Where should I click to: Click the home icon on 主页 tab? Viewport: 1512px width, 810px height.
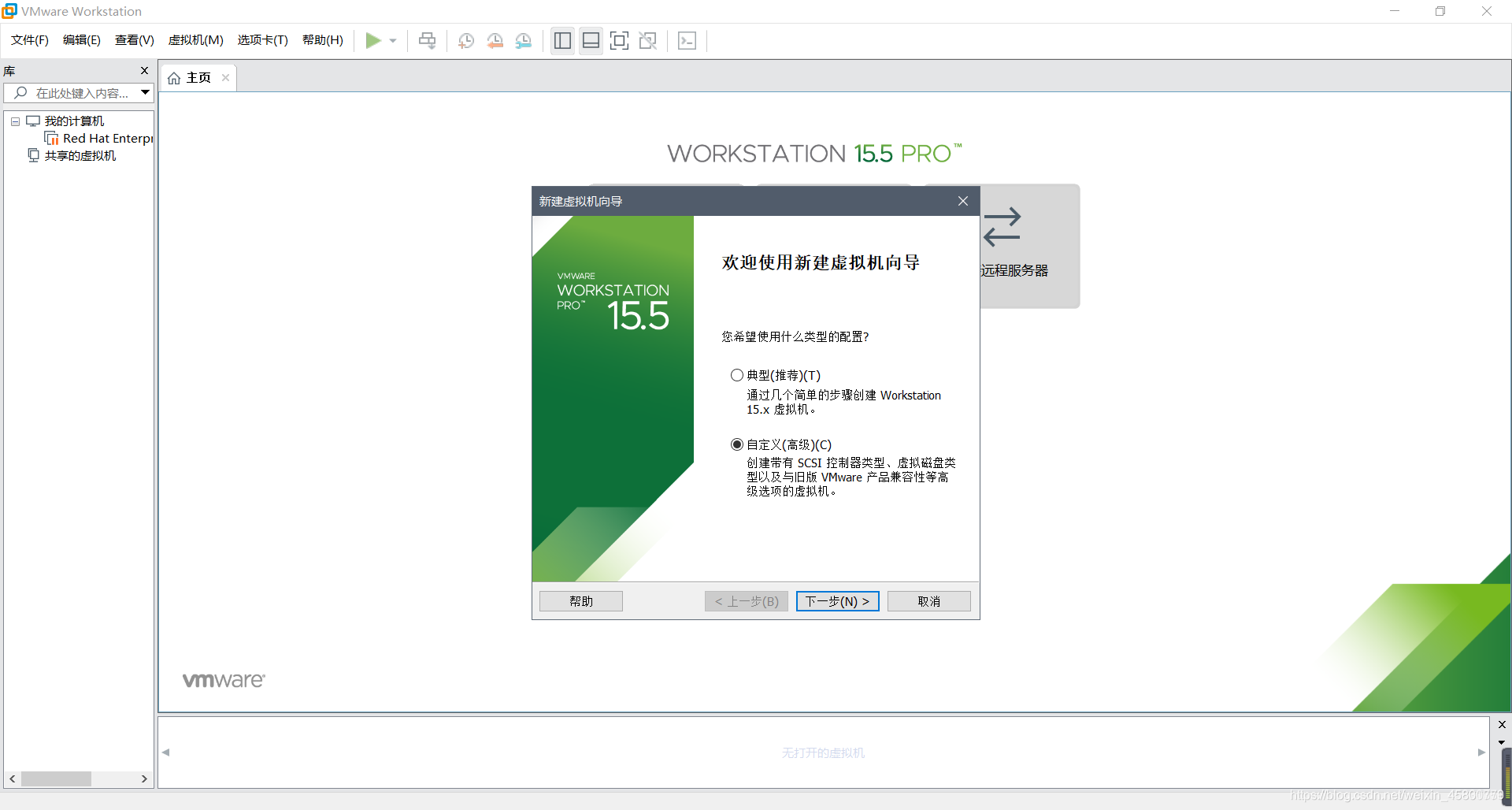click(x=174, y=78)
